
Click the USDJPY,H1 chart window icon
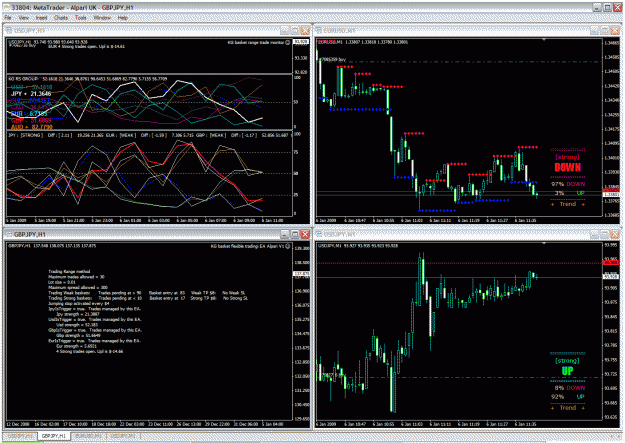click(x=9, y=30)
